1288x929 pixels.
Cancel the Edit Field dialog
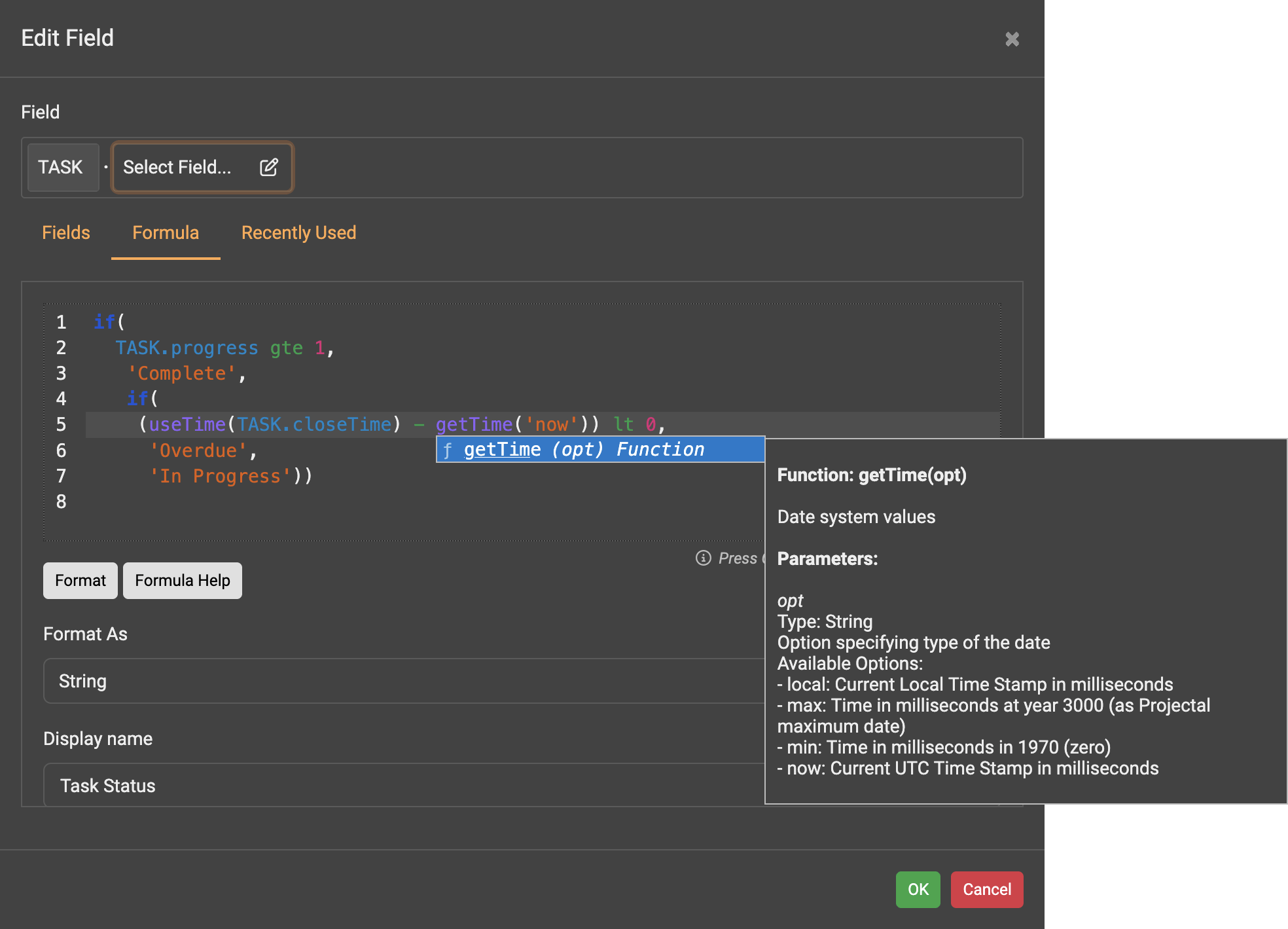point(987,890)
